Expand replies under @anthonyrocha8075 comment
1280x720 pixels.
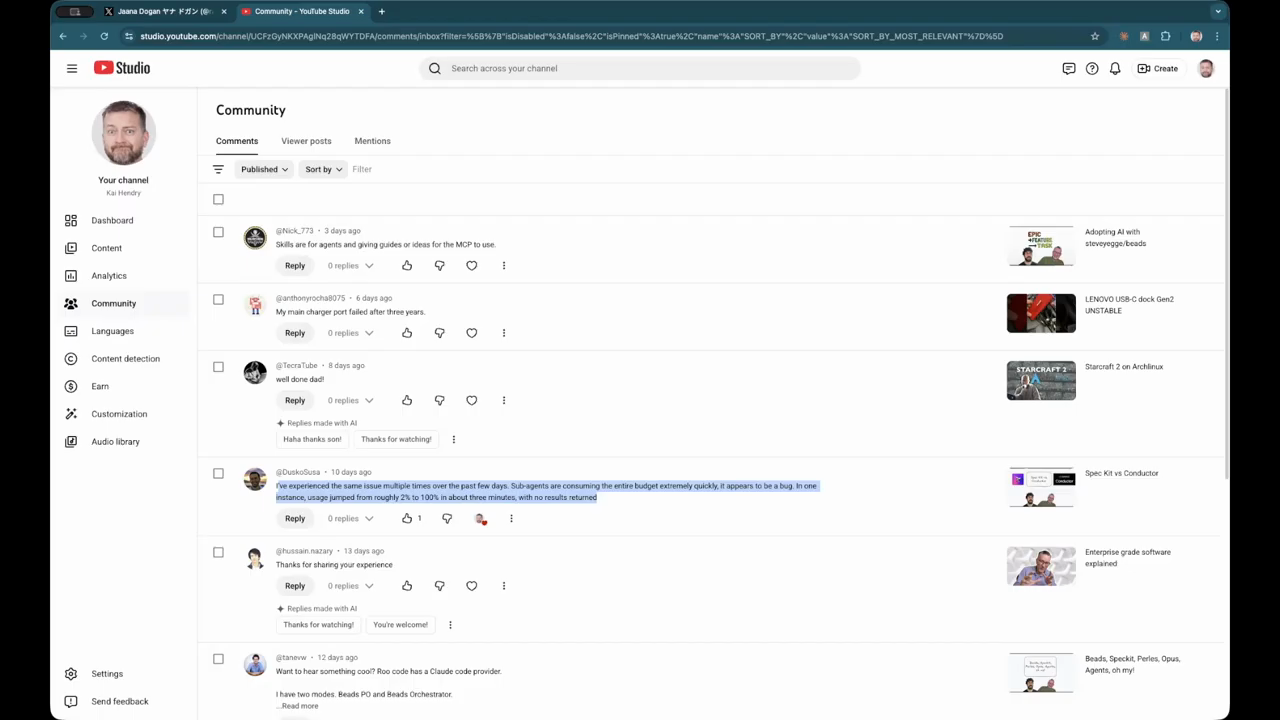[x=350, y=333]
